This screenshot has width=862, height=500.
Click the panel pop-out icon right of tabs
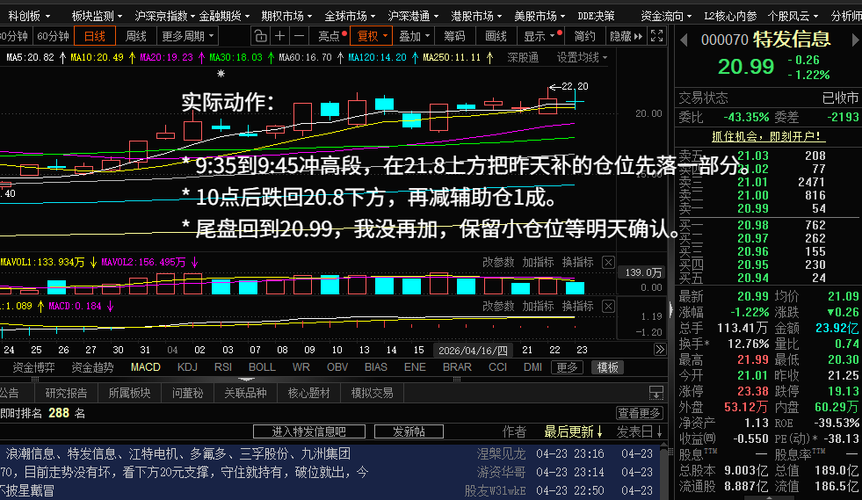pos(656,392)
